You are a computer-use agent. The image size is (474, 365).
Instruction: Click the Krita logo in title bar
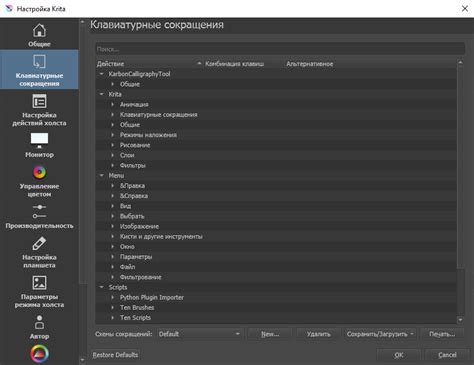[x=9, y=9]
